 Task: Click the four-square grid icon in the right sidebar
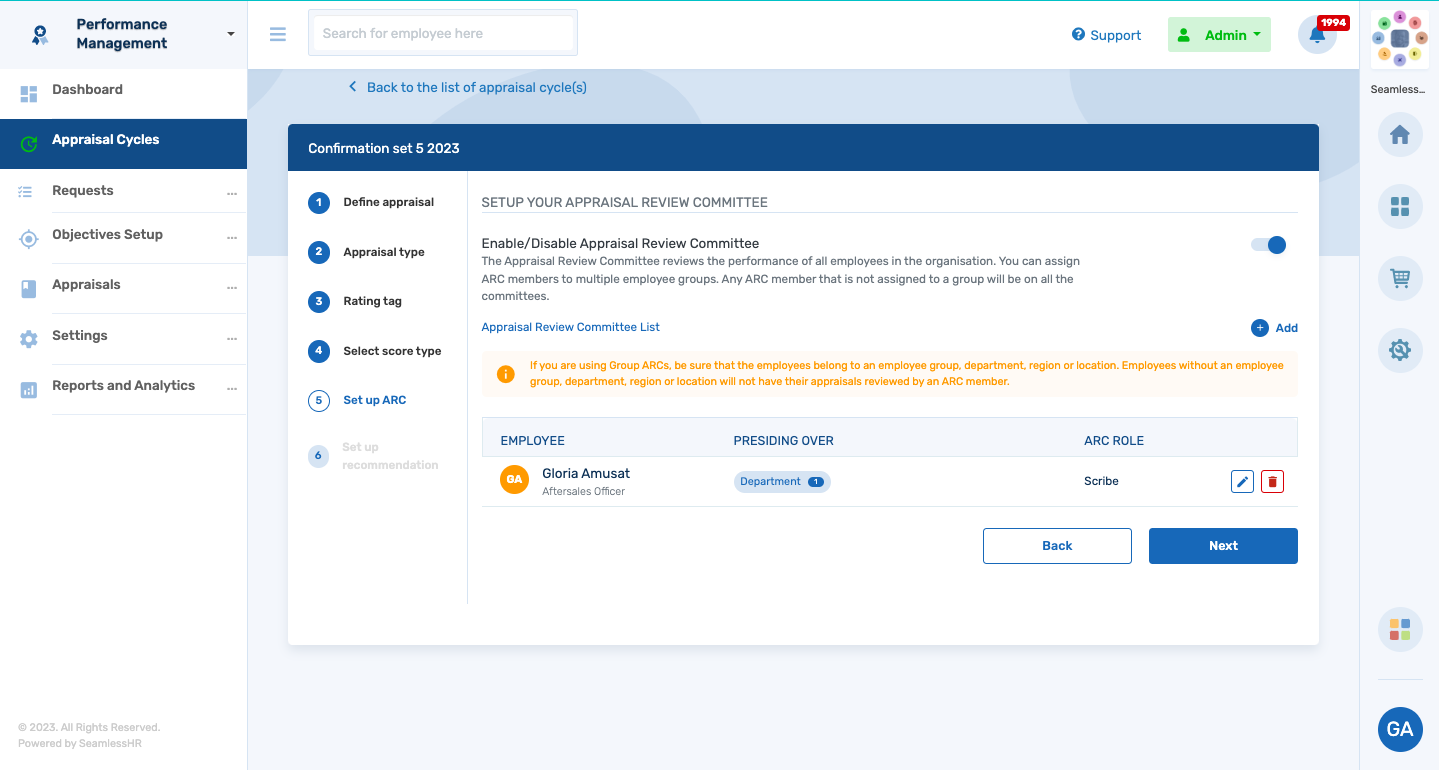coord(1399,207)
